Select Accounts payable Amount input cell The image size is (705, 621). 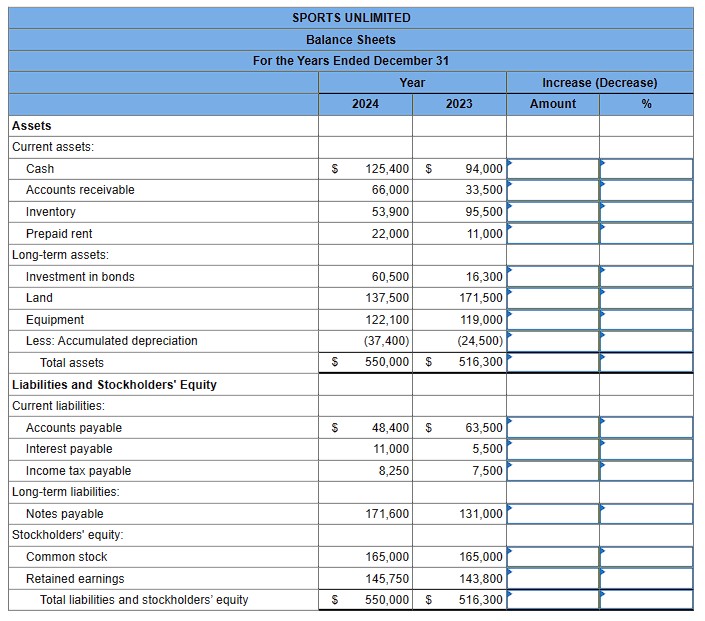point(553,428)
